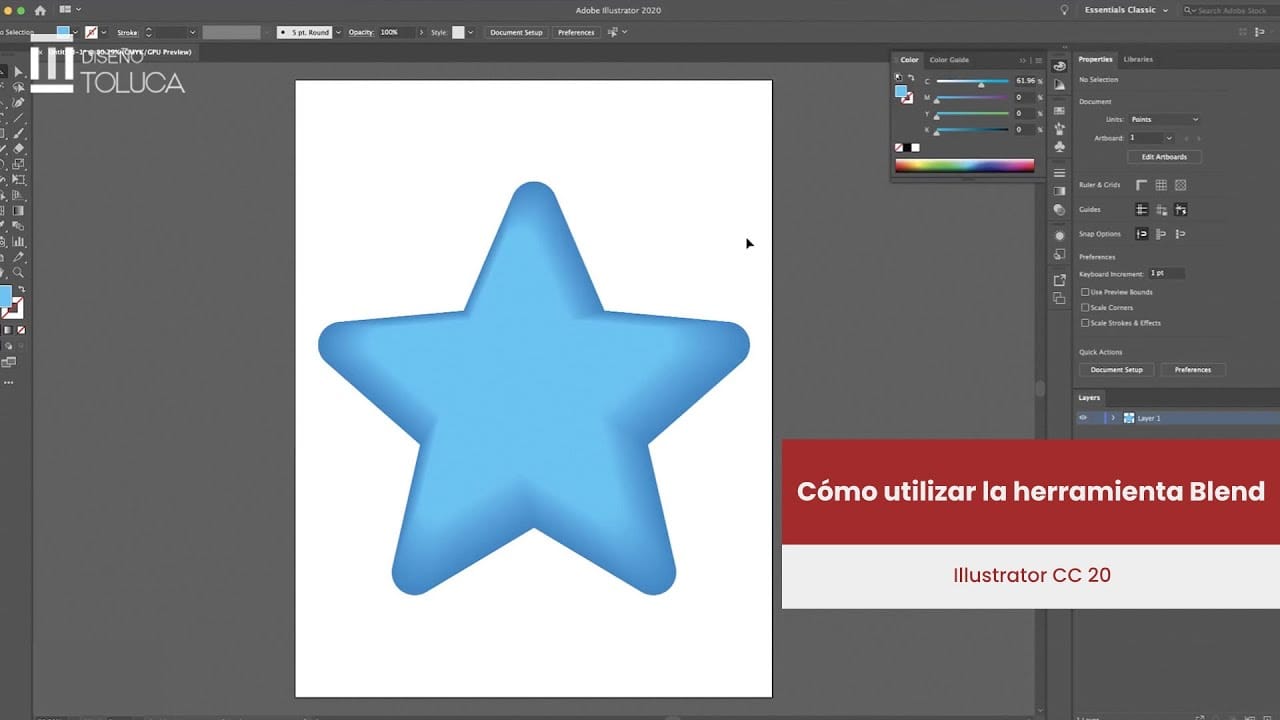Open the Discover lightbulb icon
This screenshot has width=1280, height=720.
point(1064,10)
